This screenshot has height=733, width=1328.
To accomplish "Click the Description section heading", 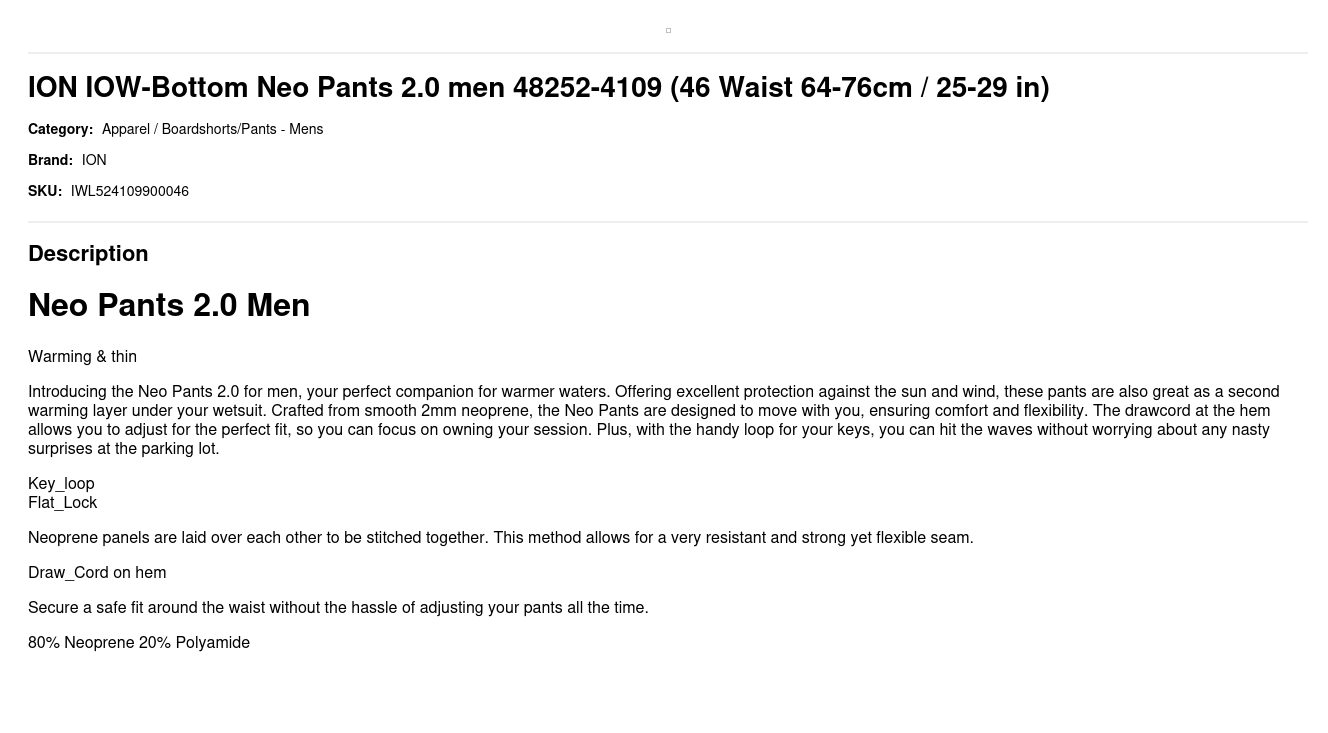I will 88,254.
